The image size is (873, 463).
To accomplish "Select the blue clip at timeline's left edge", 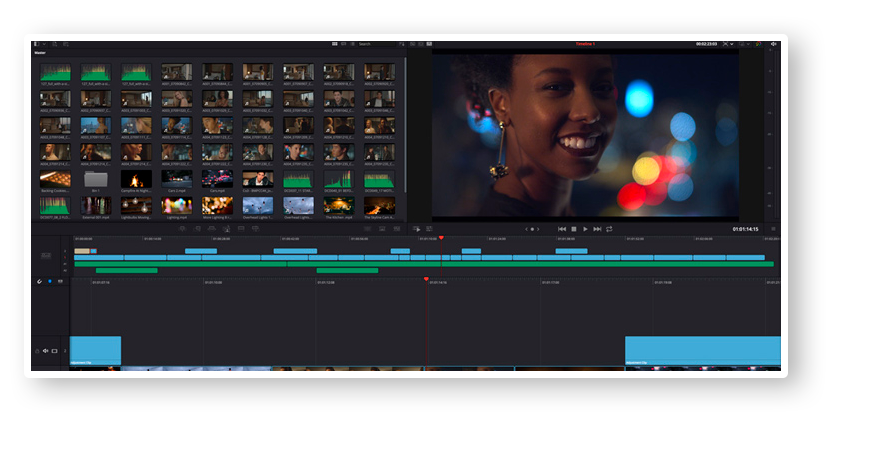I will coord(95,349).
